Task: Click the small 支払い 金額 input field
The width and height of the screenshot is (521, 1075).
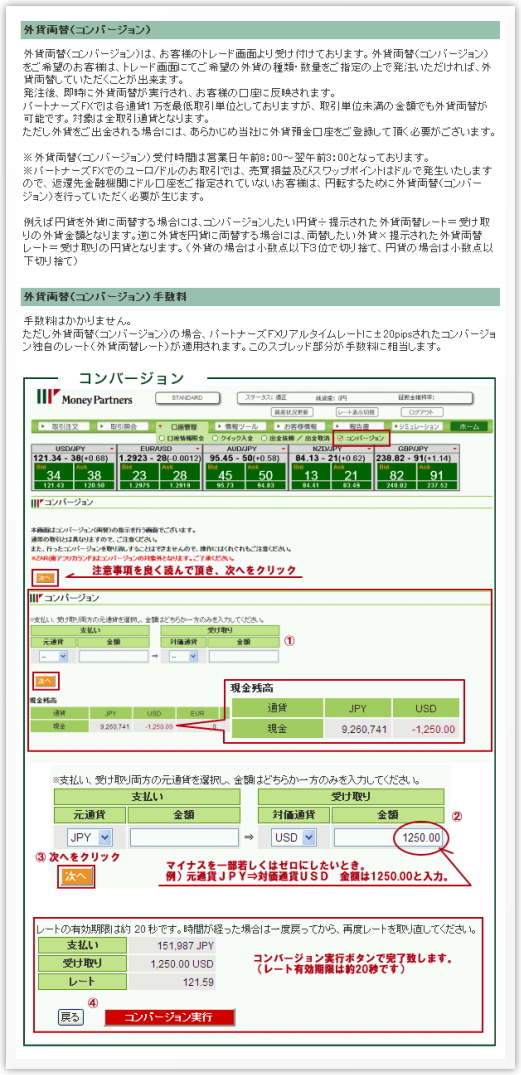Action: (x=114, y=657)
